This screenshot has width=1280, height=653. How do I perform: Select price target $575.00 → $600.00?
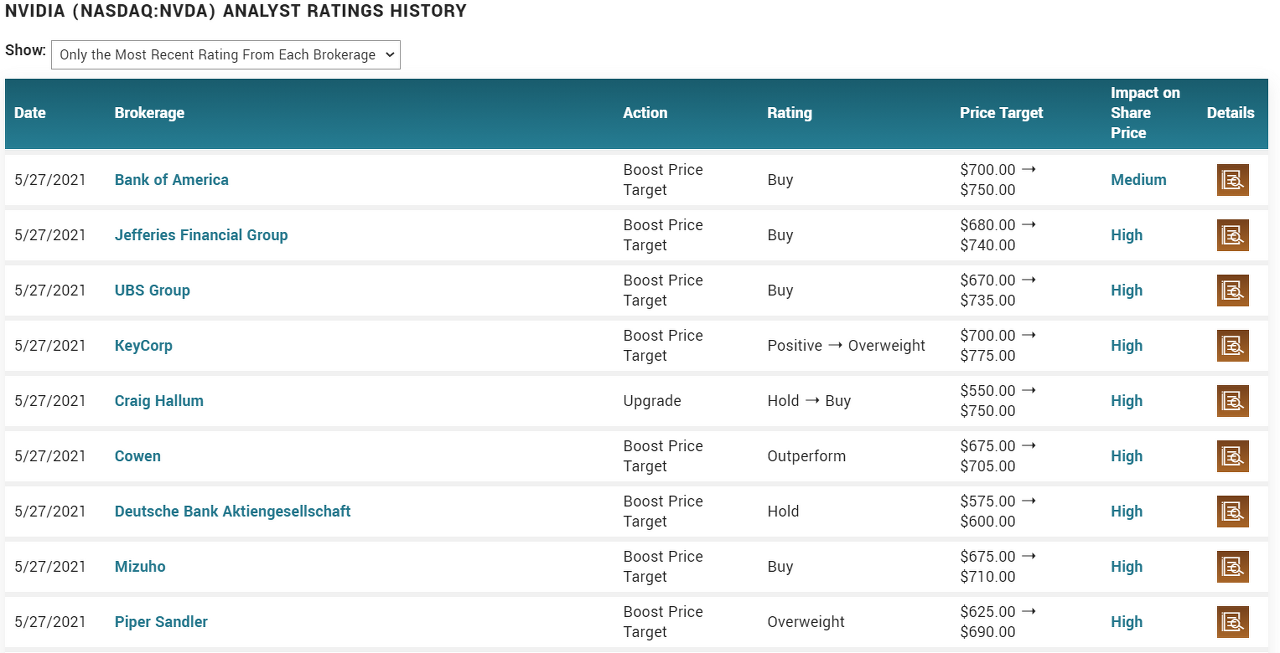point(998,511)
